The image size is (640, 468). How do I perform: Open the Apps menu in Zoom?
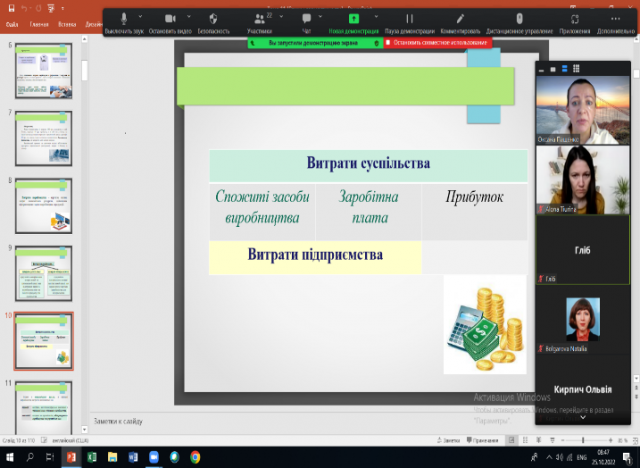pyautogui.click(x=575, y=23)
